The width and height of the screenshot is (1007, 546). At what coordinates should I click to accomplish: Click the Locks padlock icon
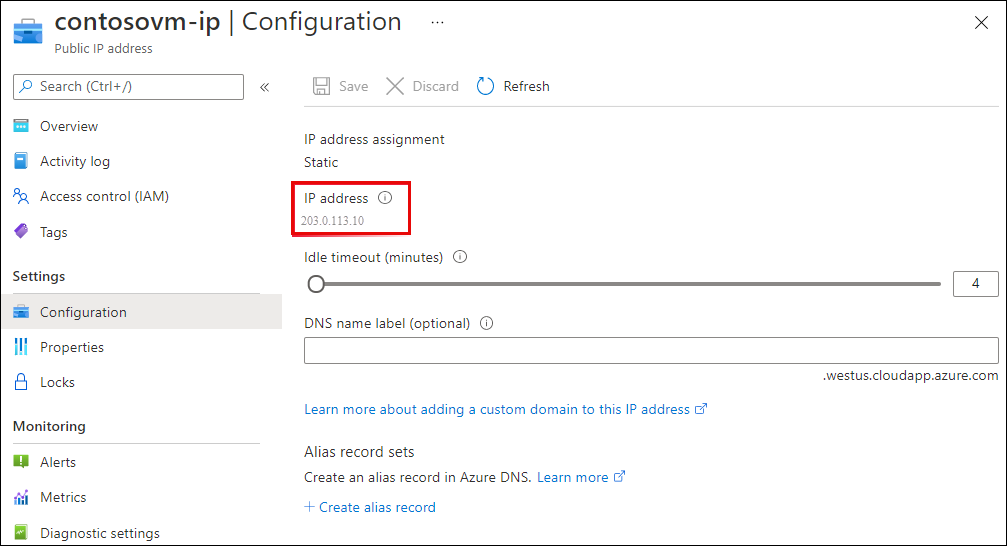[21, 382]
